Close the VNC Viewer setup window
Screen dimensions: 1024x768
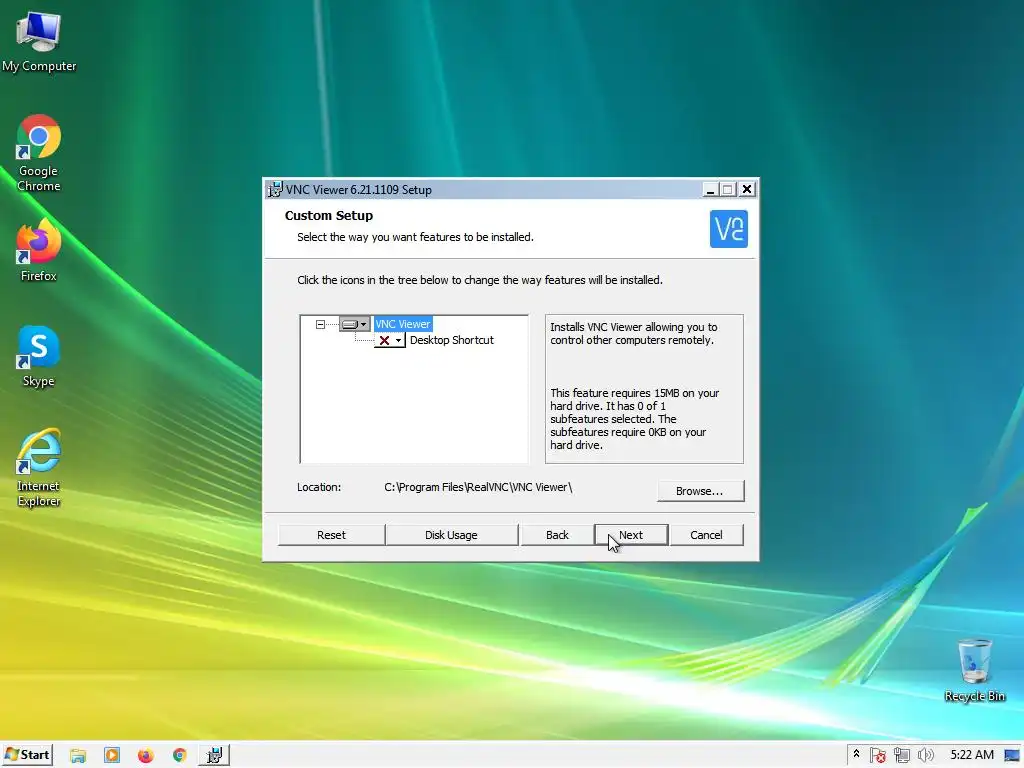tap(747, 189)
